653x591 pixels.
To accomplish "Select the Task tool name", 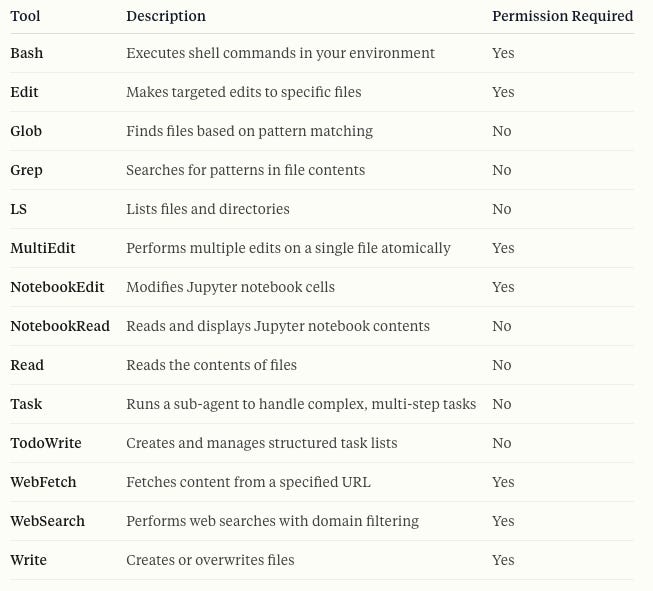I will point(26,404).
